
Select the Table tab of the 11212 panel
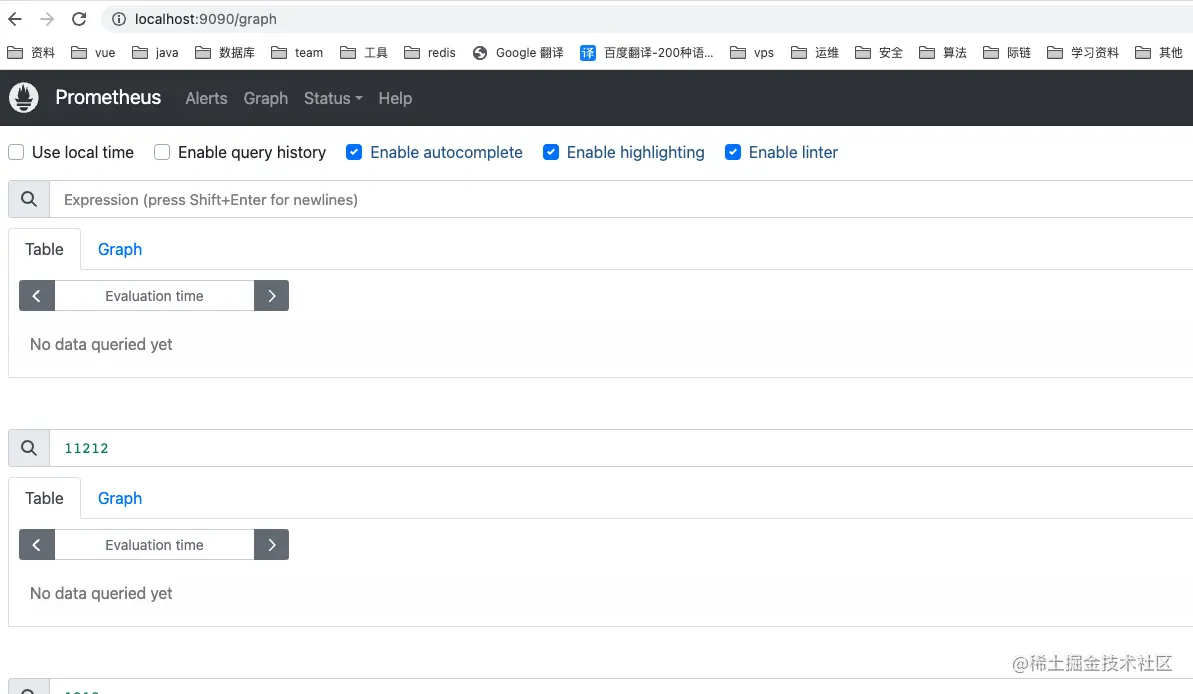point(44,498)
